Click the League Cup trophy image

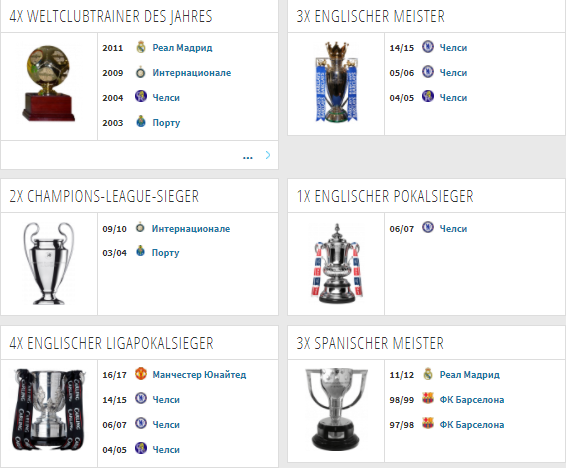49,409
